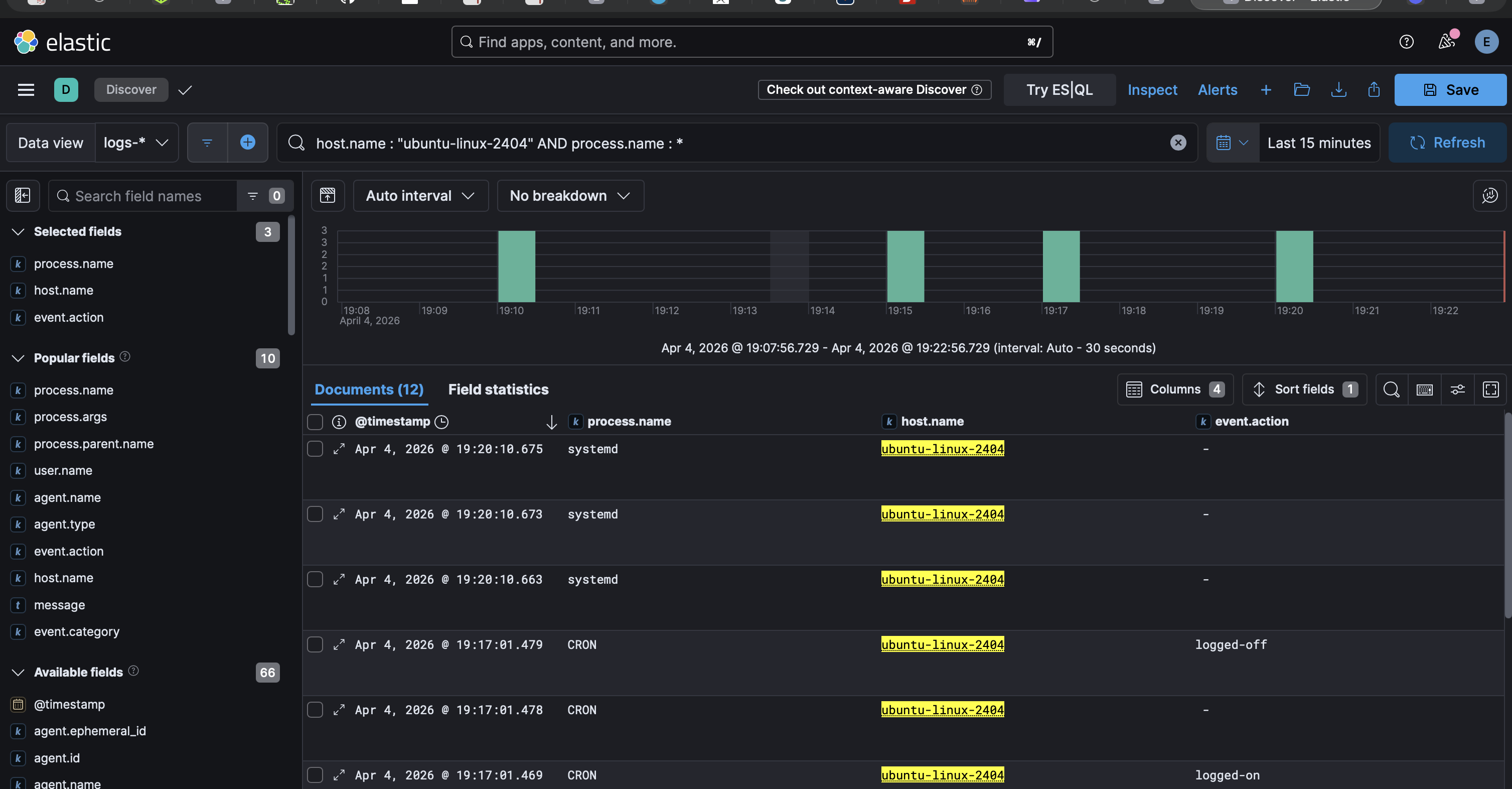Open the Alerts menu item

pyautogui.click(x=1218, y=90)
